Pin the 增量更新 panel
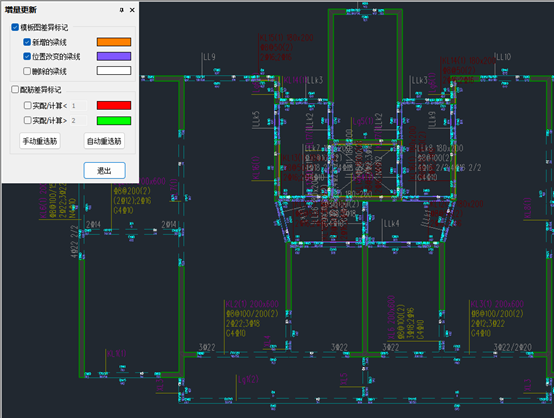This screenshot has width=554, height=418. [x=122, y=10]
